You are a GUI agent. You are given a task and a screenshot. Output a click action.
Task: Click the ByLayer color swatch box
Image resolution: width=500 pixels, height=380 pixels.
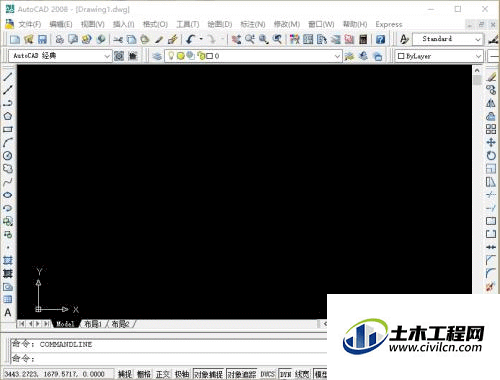click(x=401, y=56)
